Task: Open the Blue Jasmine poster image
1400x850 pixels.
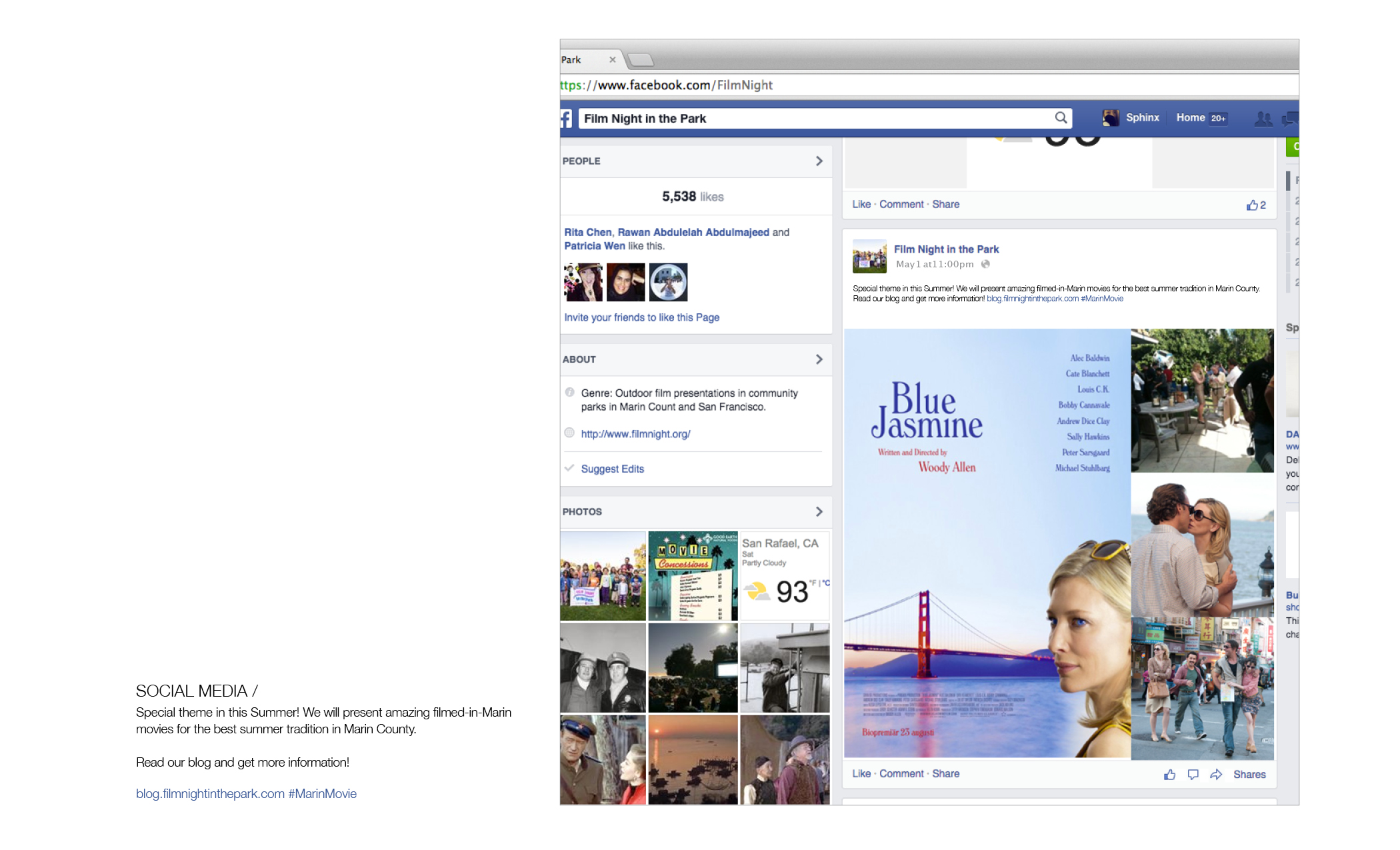Action: tap(987, 544)
